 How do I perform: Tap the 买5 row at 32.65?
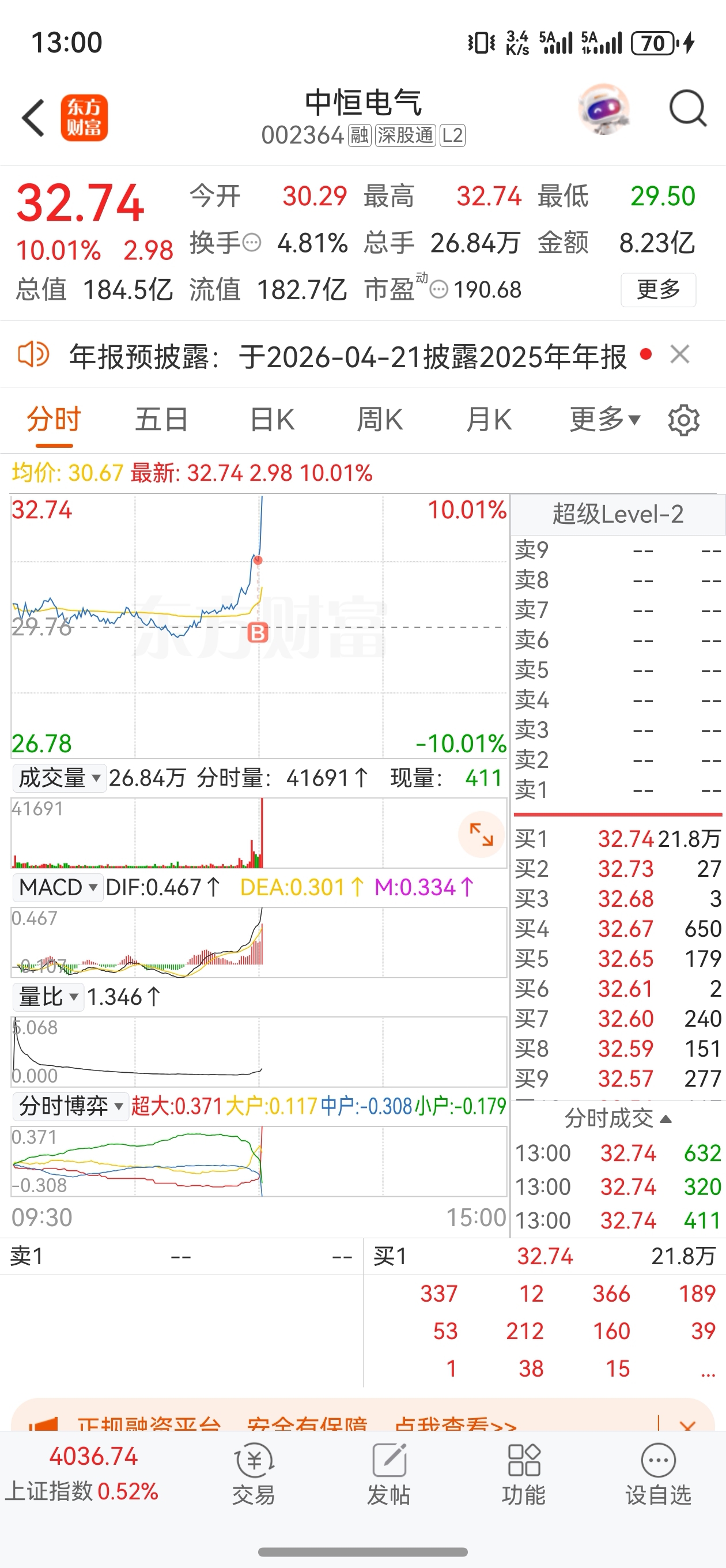point(618,959)
